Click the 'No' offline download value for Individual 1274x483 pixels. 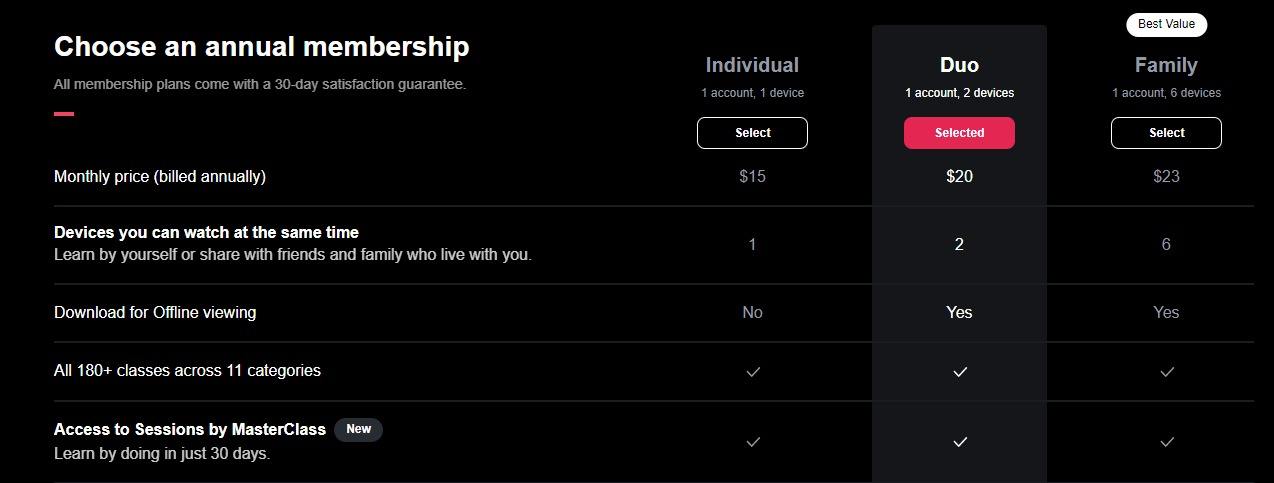tap(752, 312)
